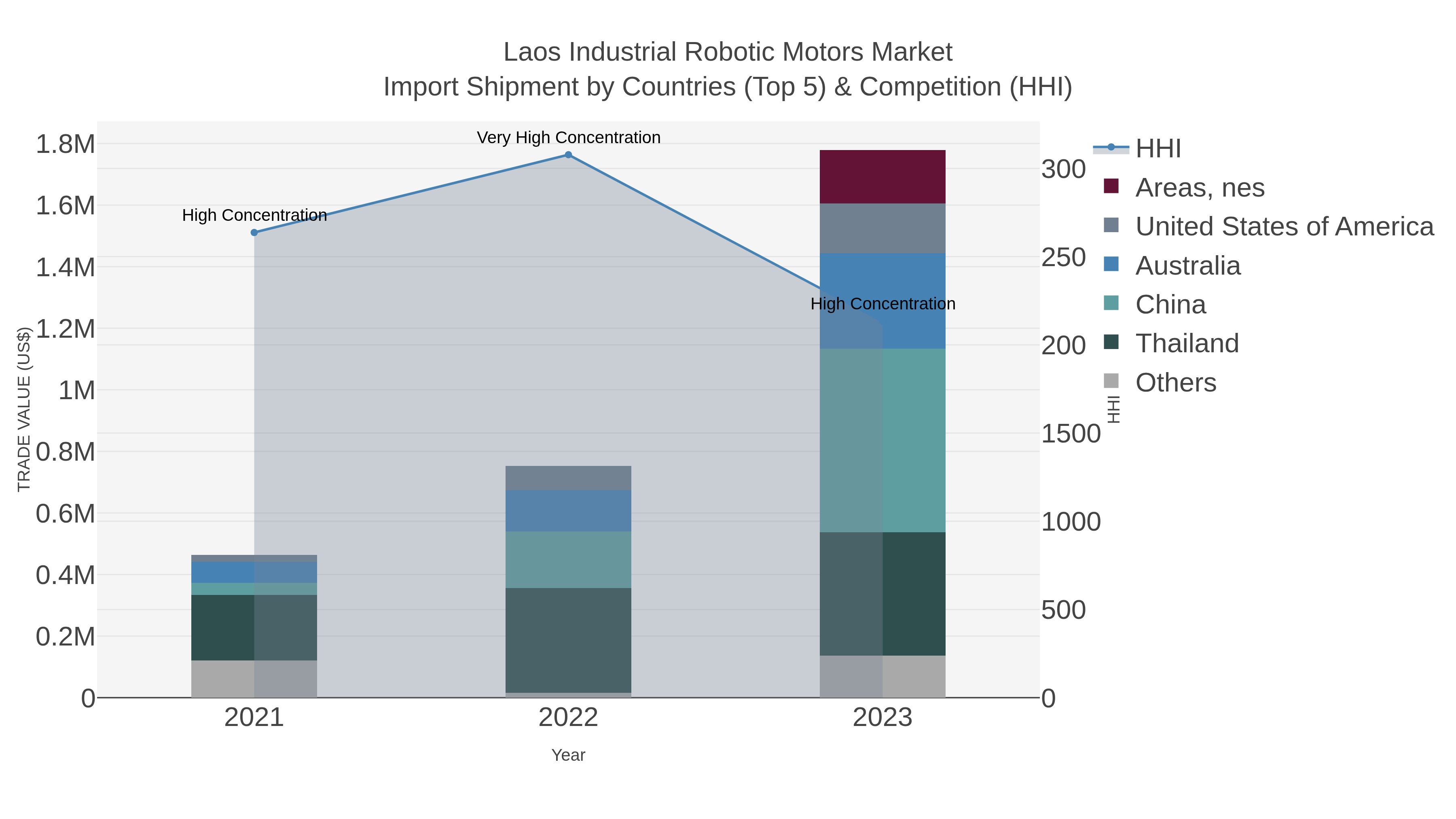Click the 'Year' axis title
This screenshot has height=819, width=1456.
(568, 755)
